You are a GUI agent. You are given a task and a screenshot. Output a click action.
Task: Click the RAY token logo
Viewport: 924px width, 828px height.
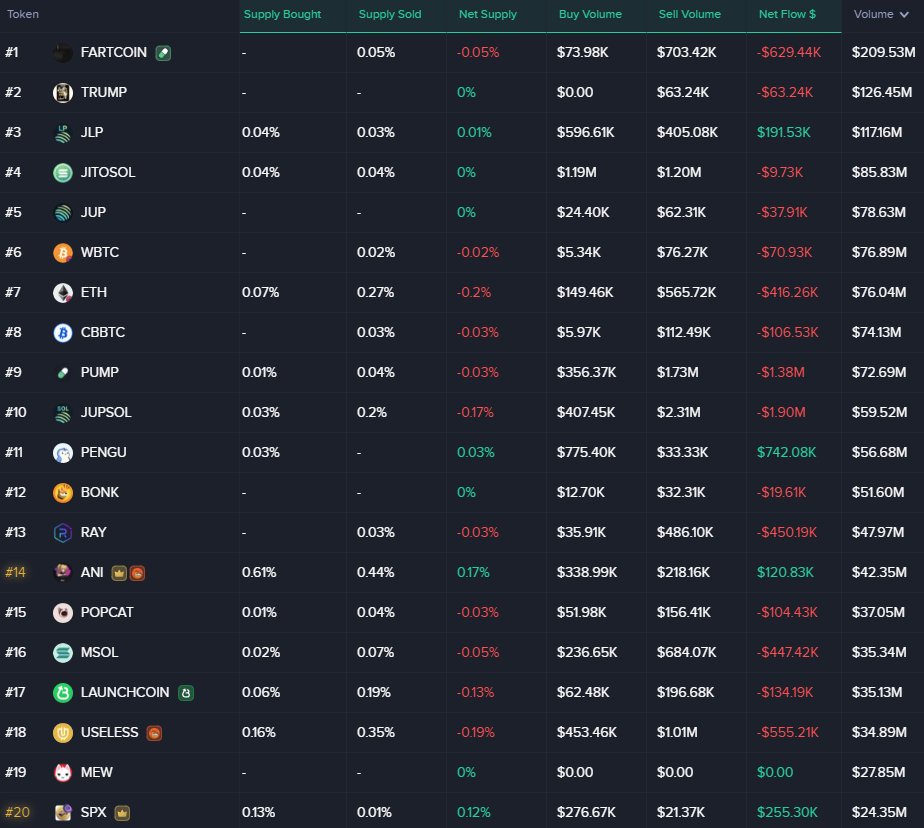(62, 533)
